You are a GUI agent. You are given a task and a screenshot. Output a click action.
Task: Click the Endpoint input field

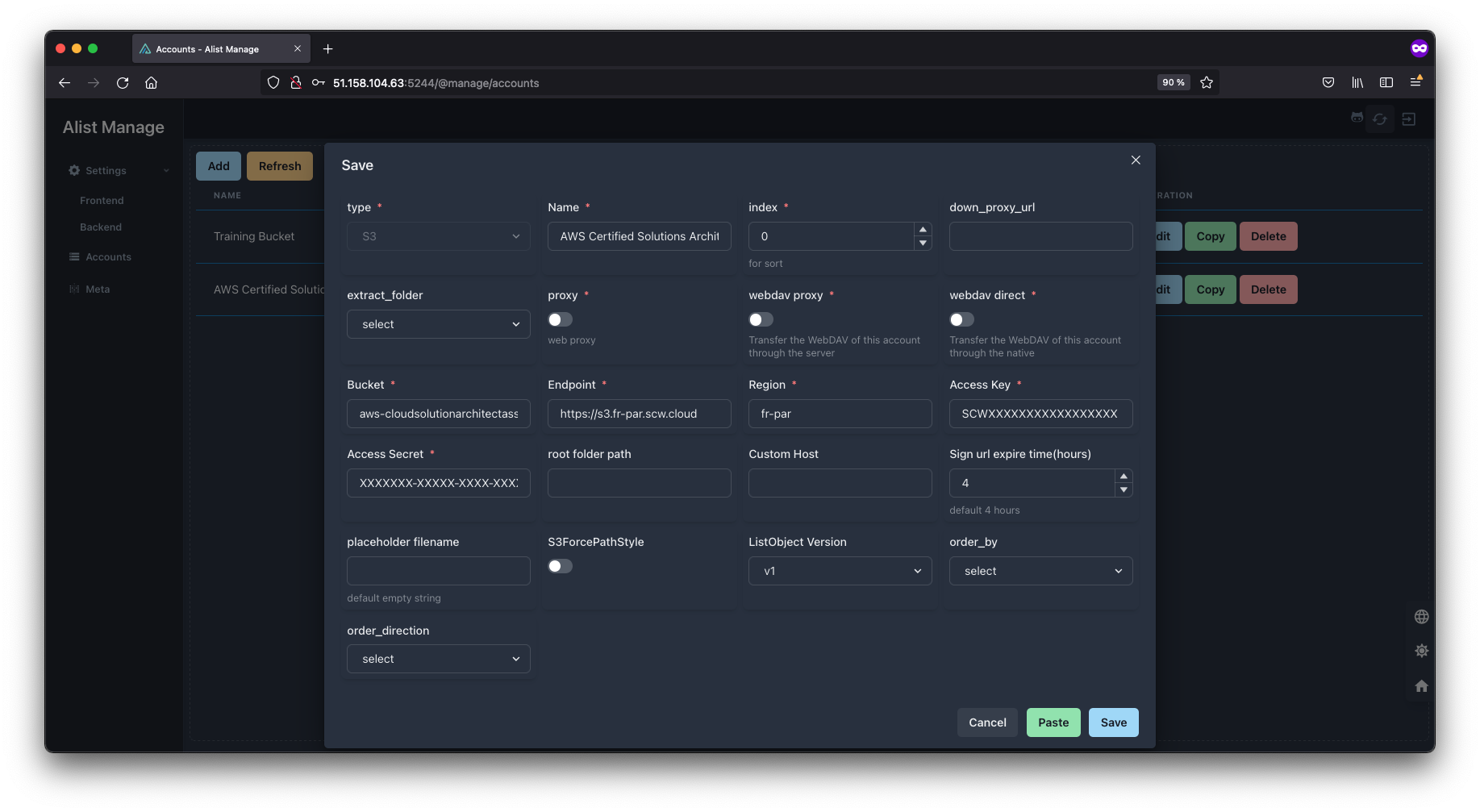pos(640,414)
